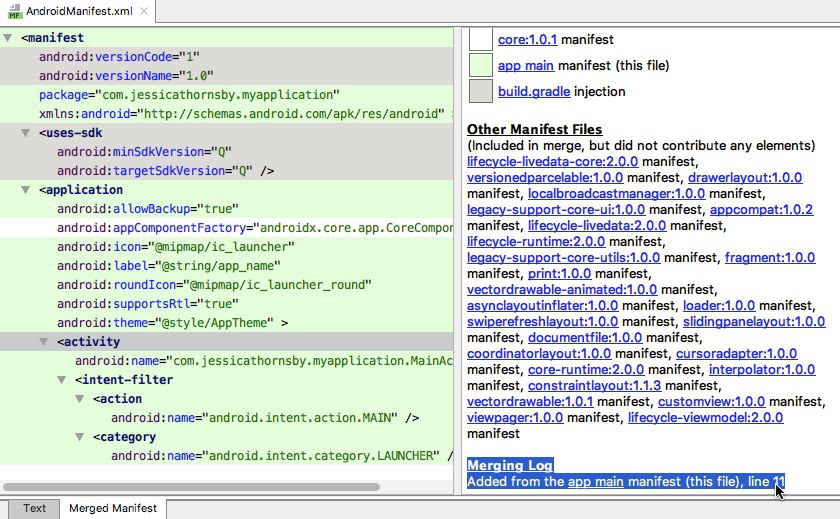Screen dimensions: 840x519
Task: Click the horizontal scrollbar under manifest tree
Action: pyautogui.click(x=190, y=487)
